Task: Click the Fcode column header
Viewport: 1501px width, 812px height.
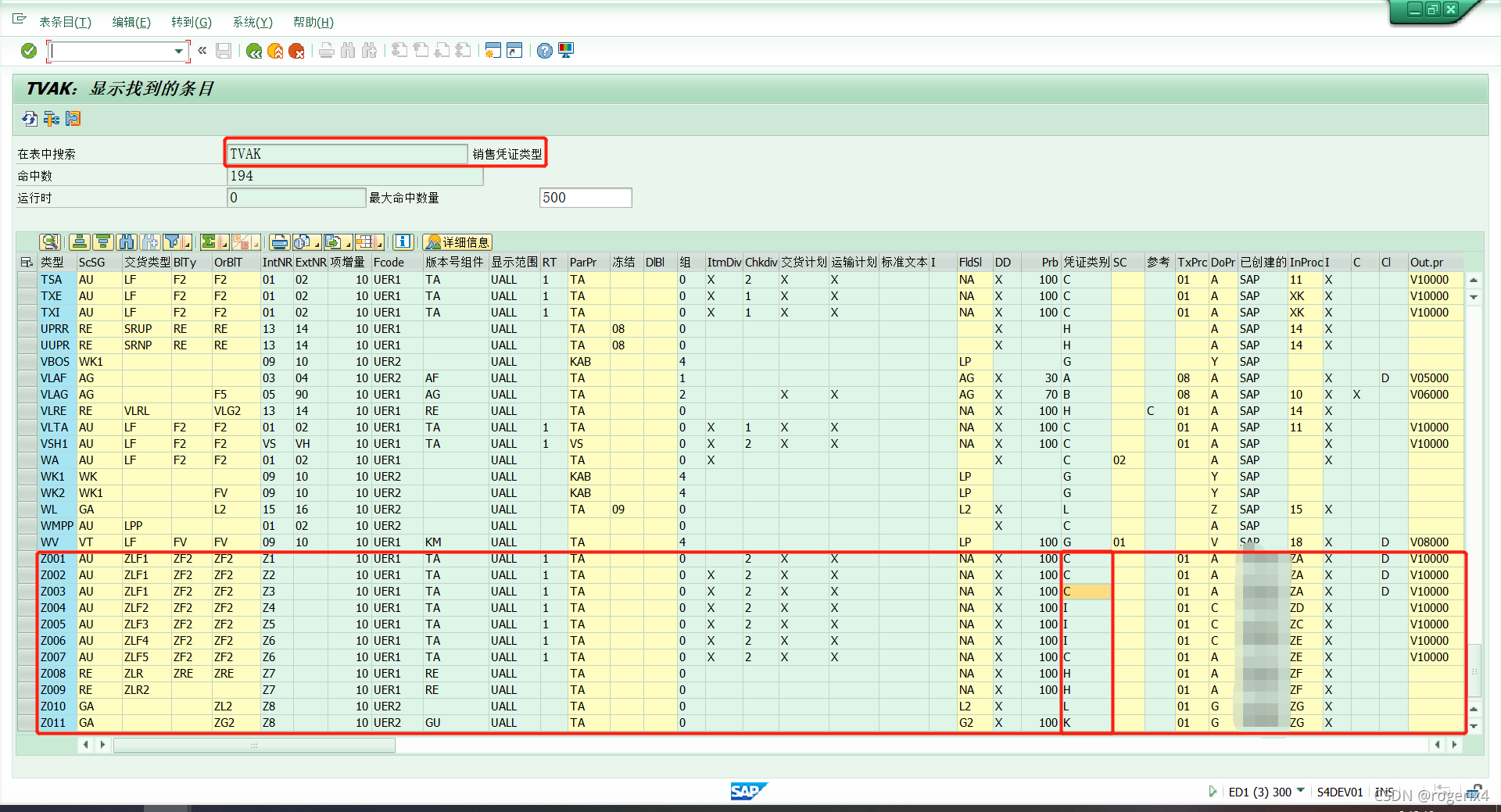Action: tap(396, 263)
